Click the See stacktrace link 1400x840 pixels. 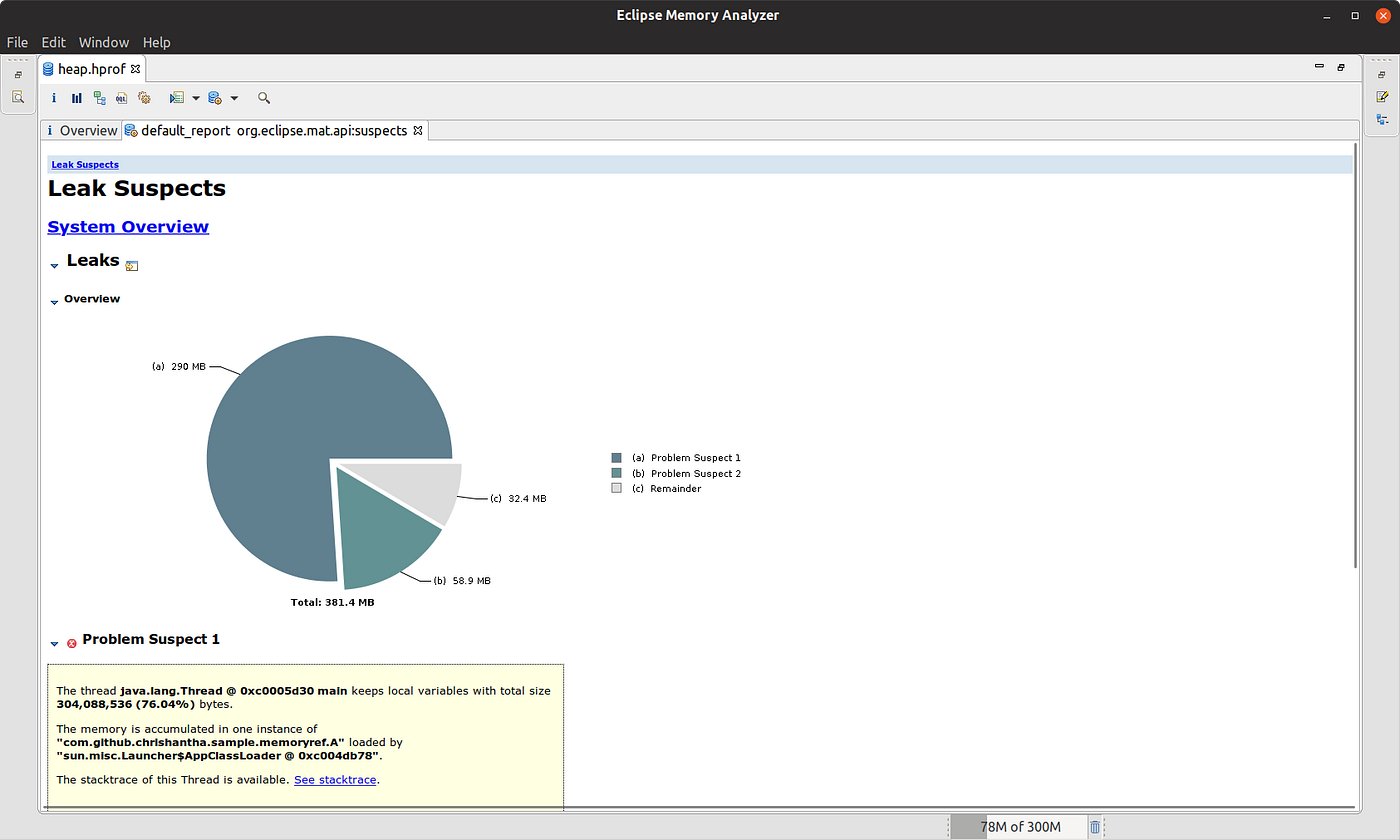coord(334,779)
